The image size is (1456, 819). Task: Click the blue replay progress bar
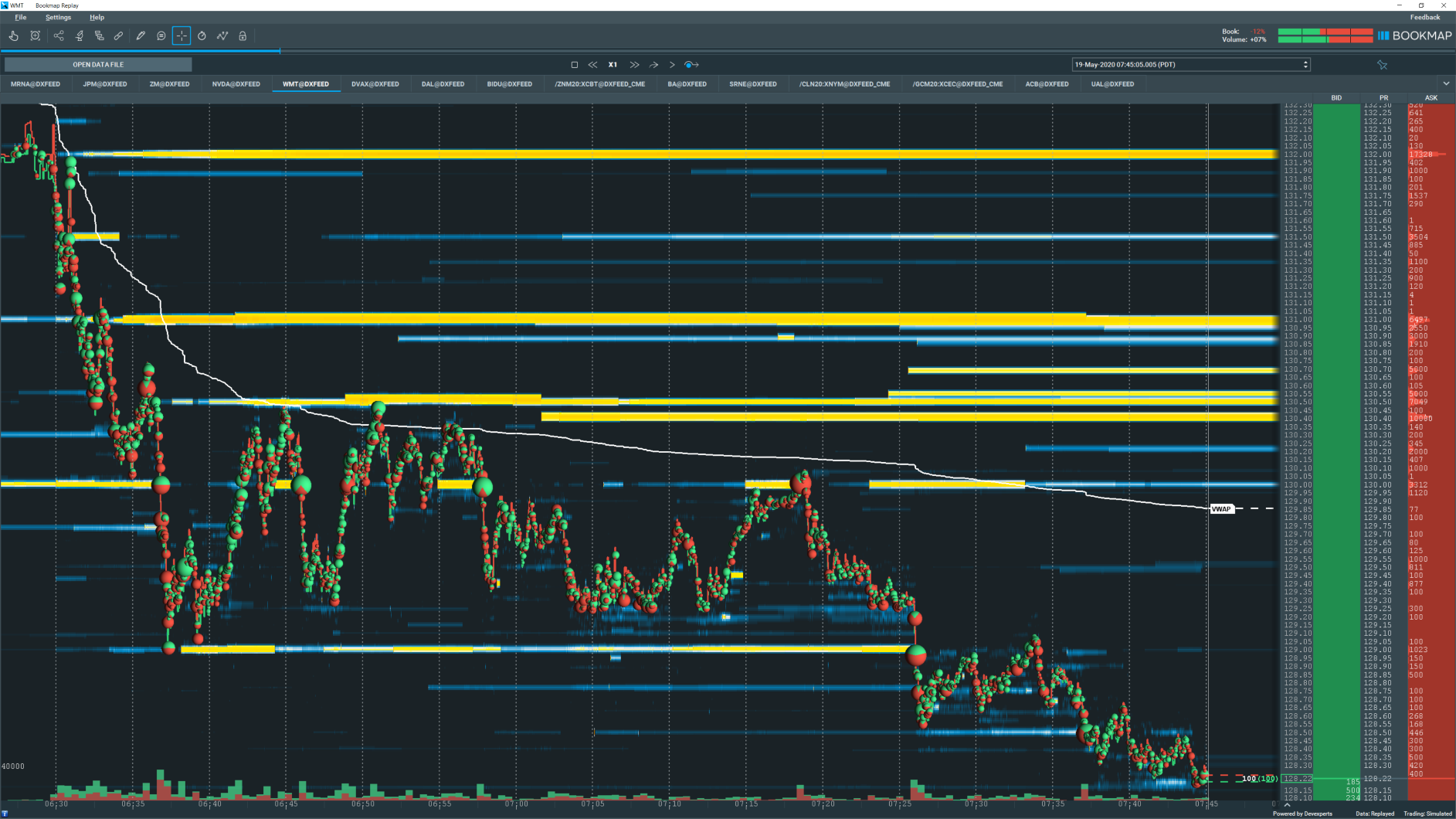point(140,51)
